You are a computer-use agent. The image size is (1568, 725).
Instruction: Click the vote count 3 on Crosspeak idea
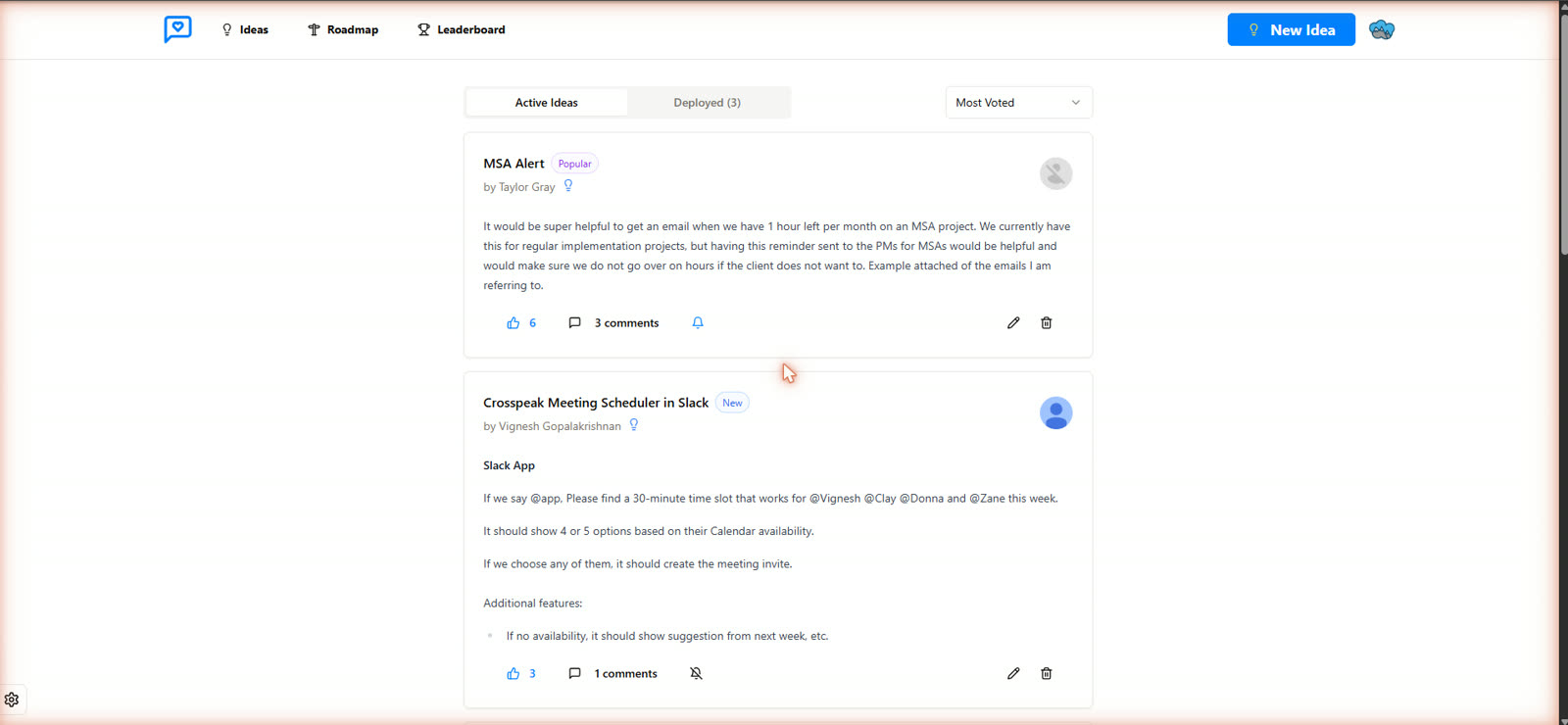[532, 673]
